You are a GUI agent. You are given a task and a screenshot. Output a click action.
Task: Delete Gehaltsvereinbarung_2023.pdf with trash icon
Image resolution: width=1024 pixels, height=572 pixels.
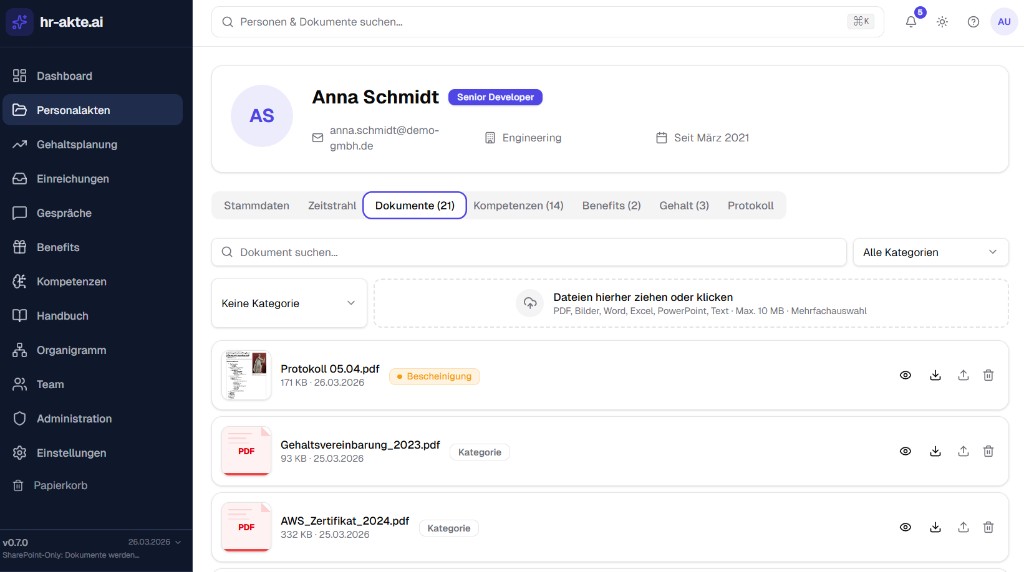[x=988, y=451]
